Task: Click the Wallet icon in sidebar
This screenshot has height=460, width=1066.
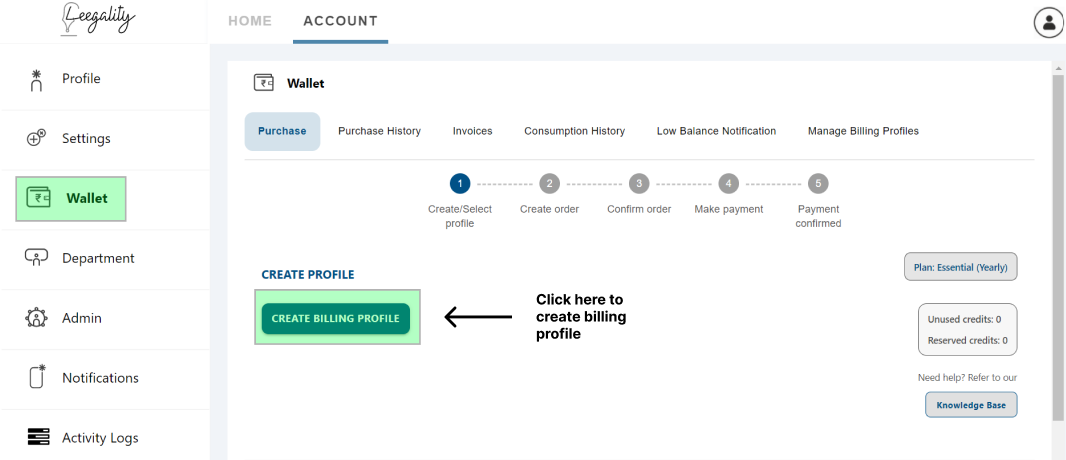Action: (x=40, y=198)
